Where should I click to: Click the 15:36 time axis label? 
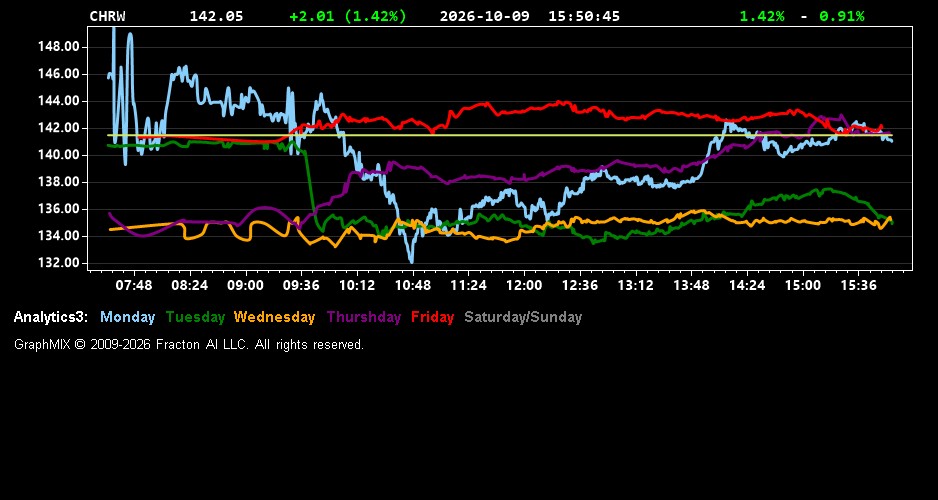coord(858,285)
